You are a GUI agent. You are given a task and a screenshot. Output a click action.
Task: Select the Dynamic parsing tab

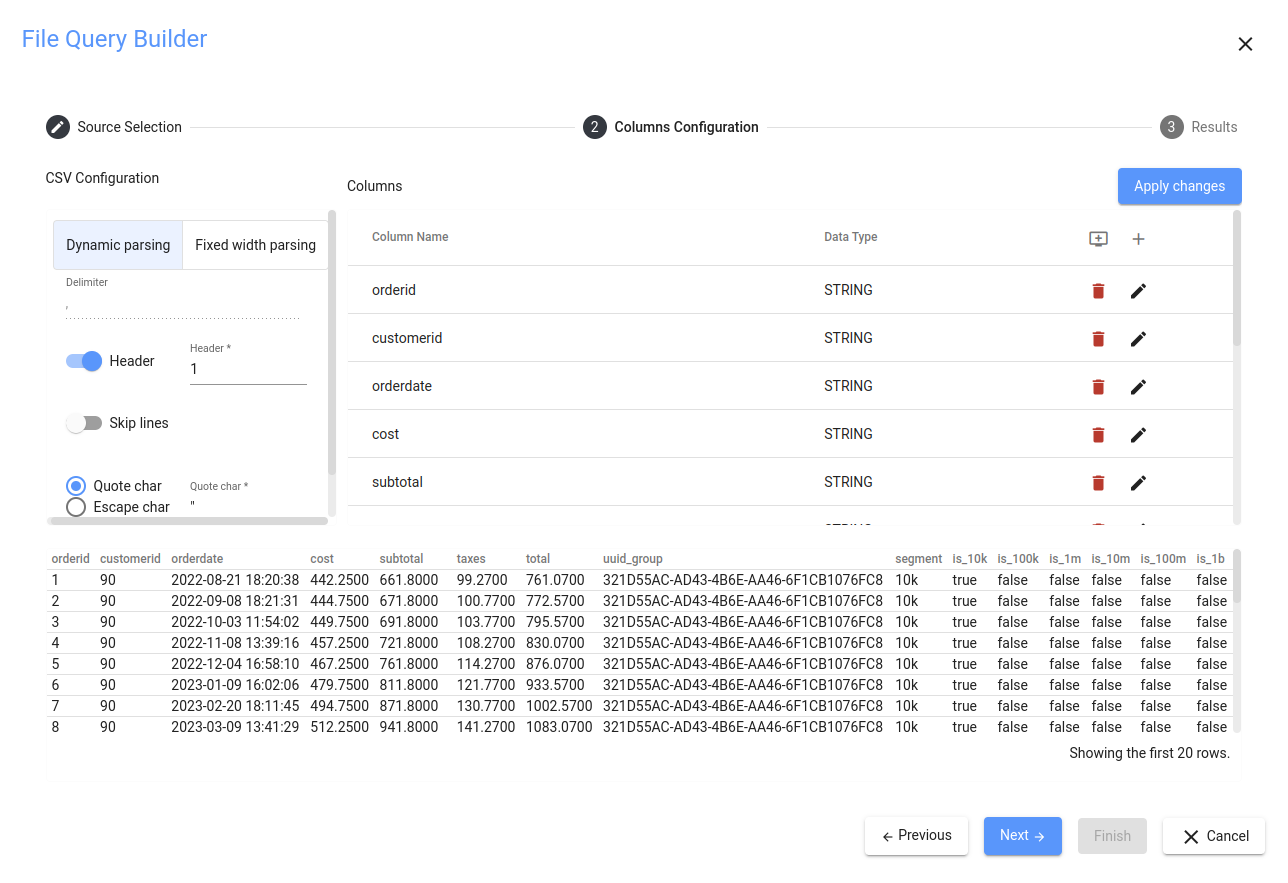pos(118,245)
